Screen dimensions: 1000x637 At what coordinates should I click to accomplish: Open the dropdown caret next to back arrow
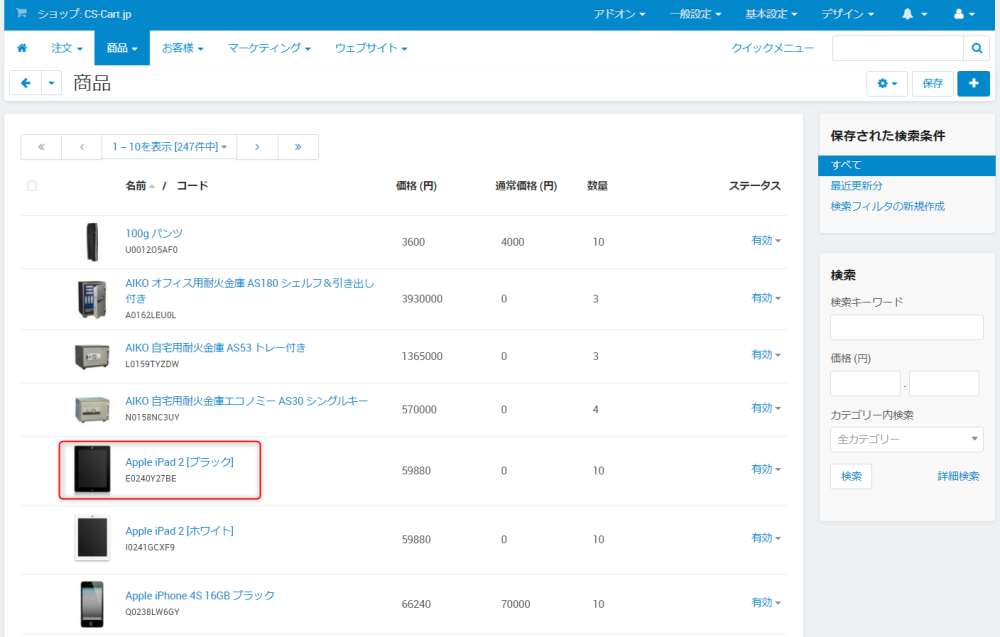tap(52, 83)
